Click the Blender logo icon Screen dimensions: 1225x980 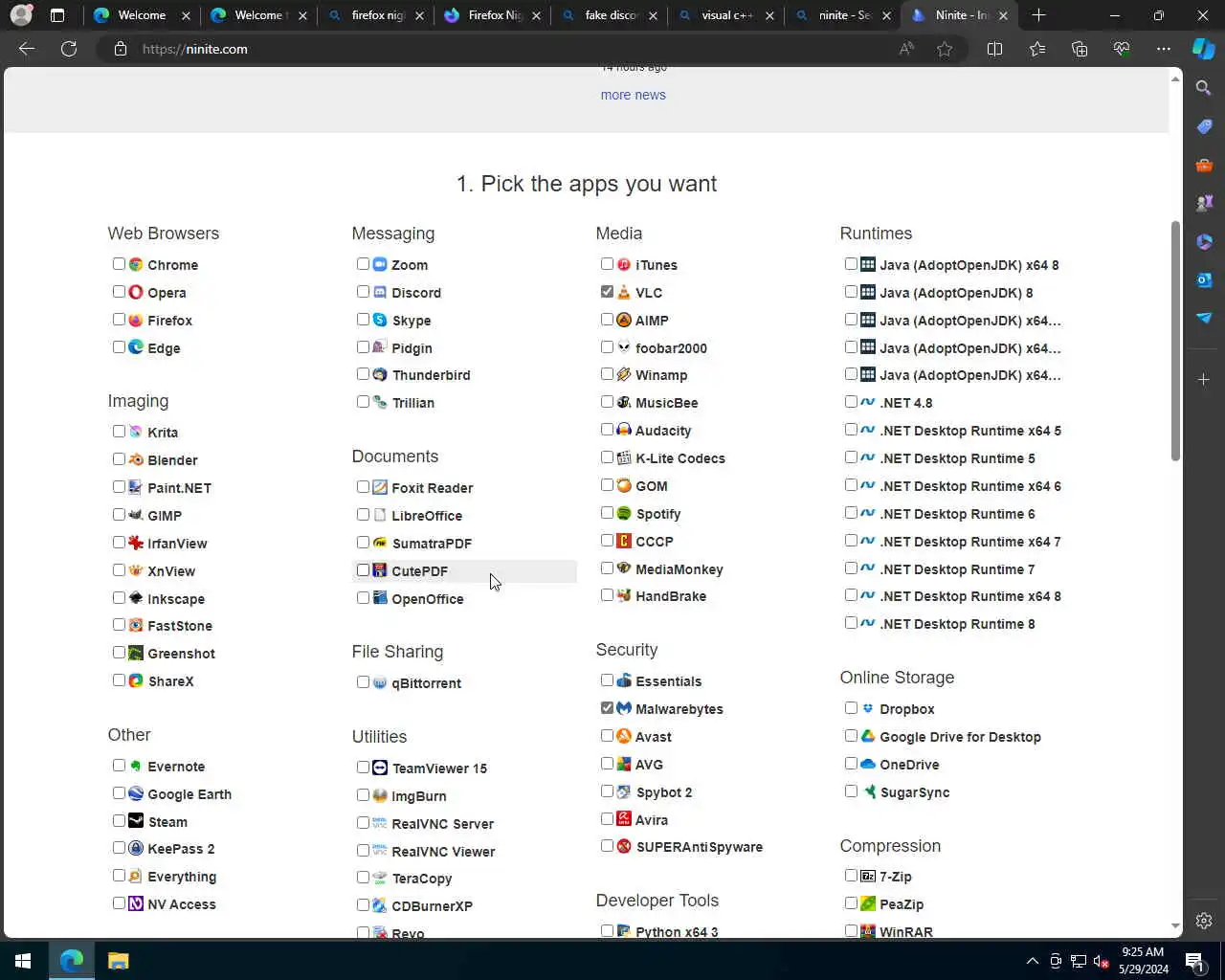tap(136, 459)
